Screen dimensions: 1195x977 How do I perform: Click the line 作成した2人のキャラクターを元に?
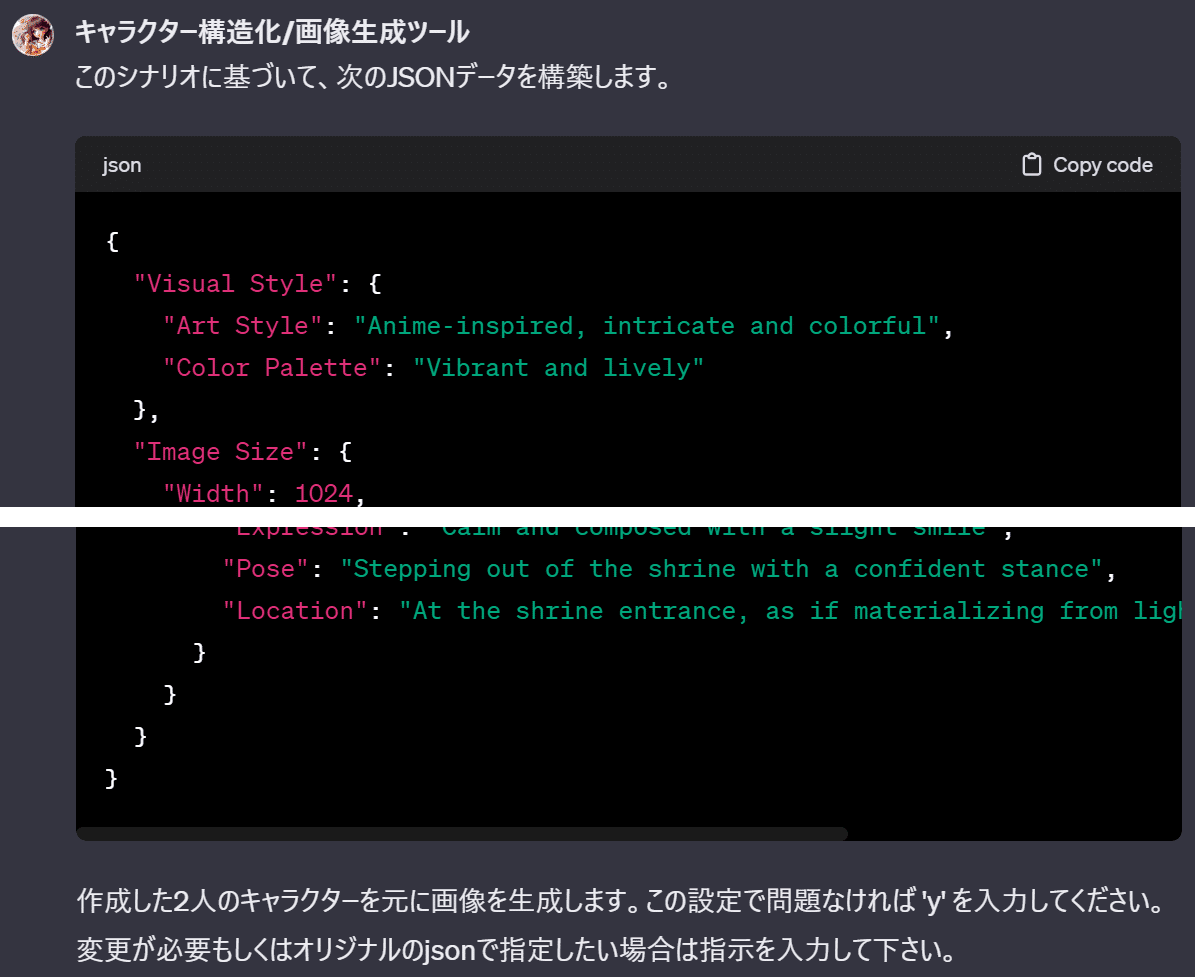point(622,901)
